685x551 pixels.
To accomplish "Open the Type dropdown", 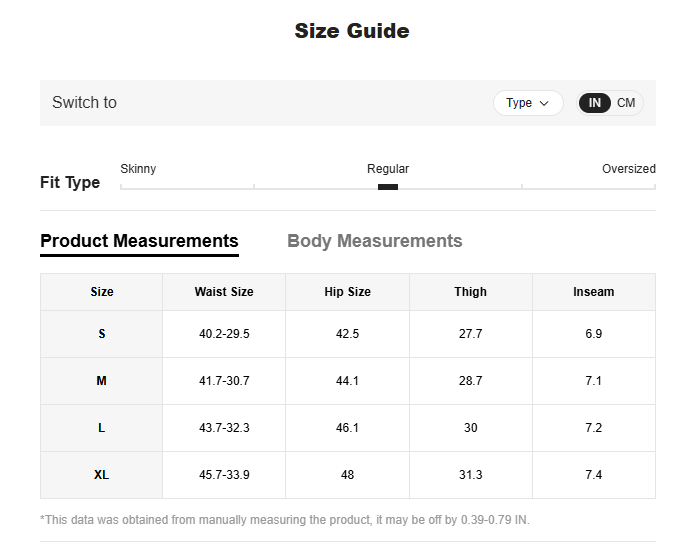I will coord(528,103).
